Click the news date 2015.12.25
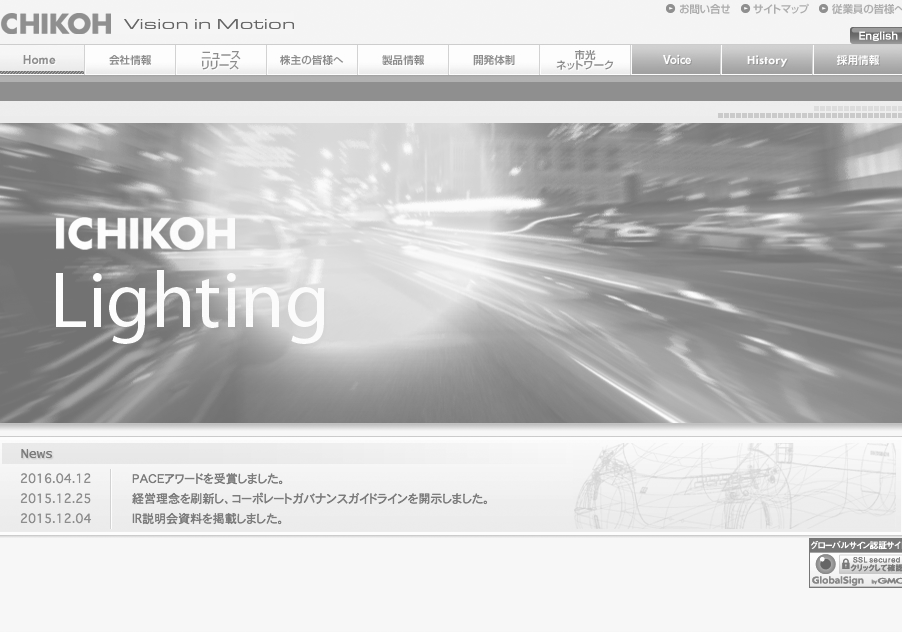902x632 pixels. [x=56, y=499]
